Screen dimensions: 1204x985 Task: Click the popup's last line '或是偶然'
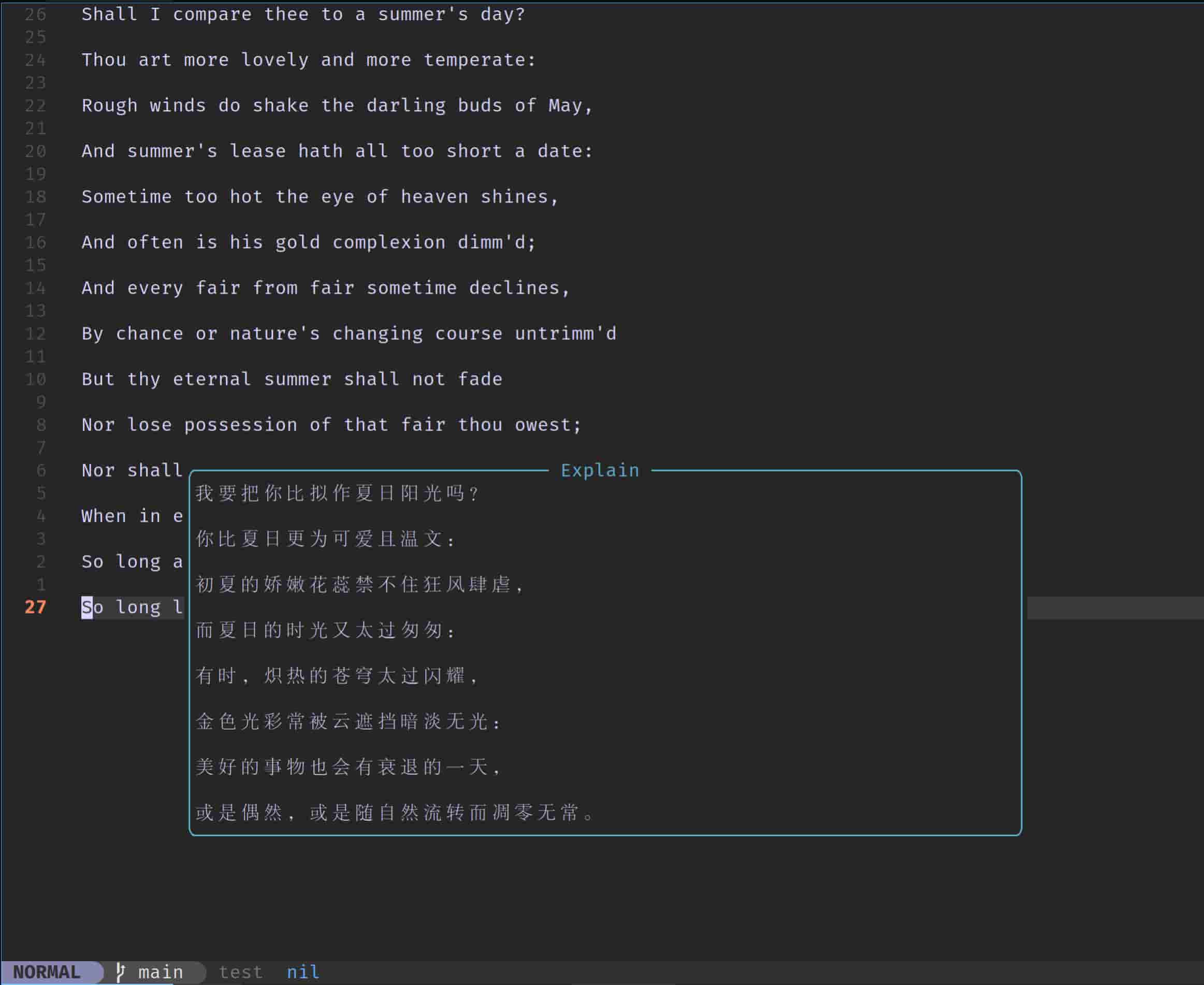[394, 813]
